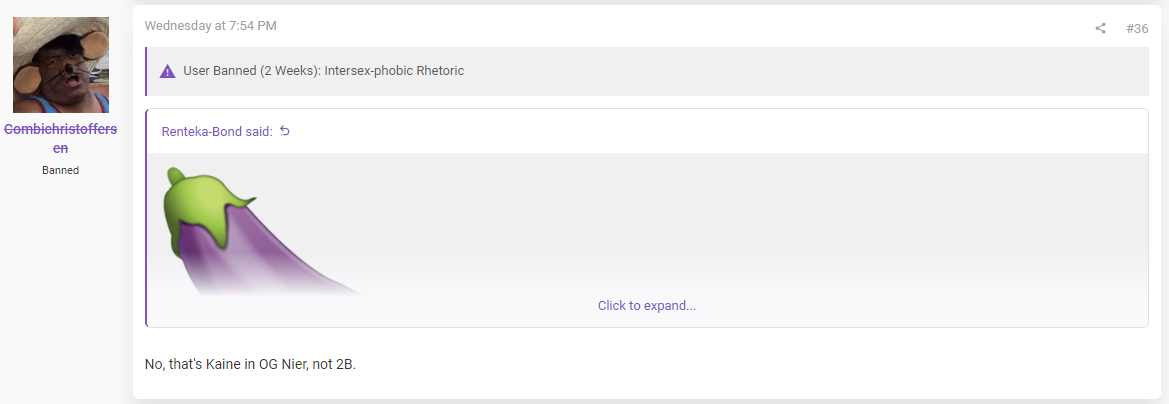1169x404 pixels.
Task: Open the #36 post permalink
Action: coord(1137,28)
